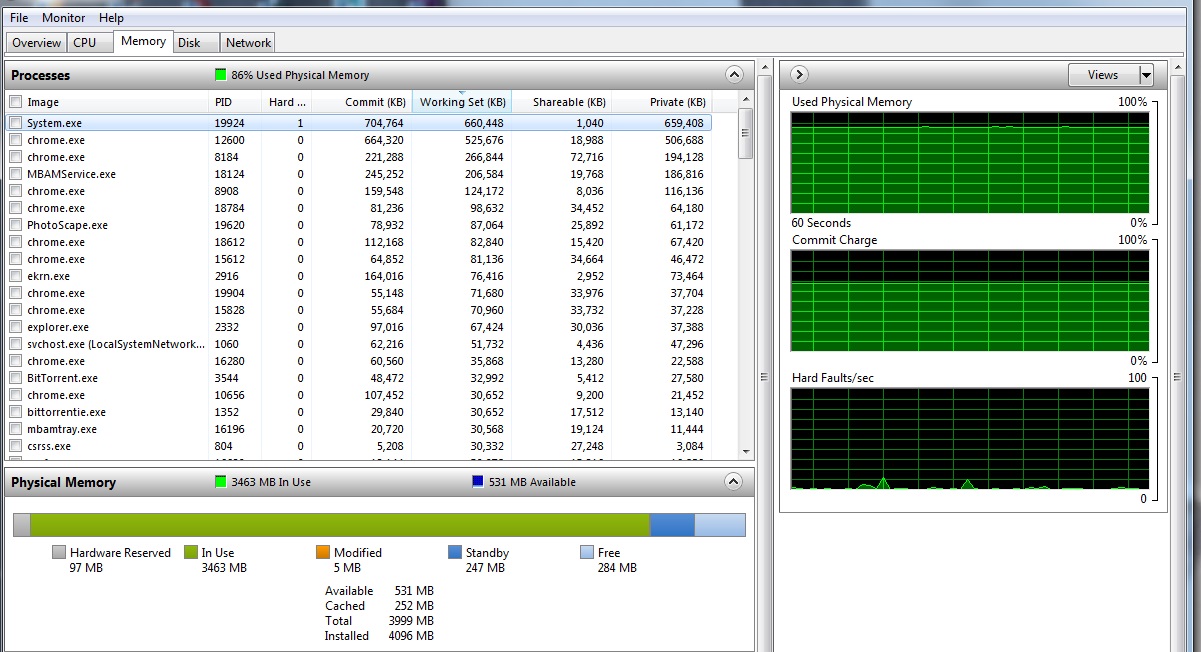Click the PID value 19924
The width and height of the screenshot is (1201, 652).
pyautogui.click(x=229, y=123)
